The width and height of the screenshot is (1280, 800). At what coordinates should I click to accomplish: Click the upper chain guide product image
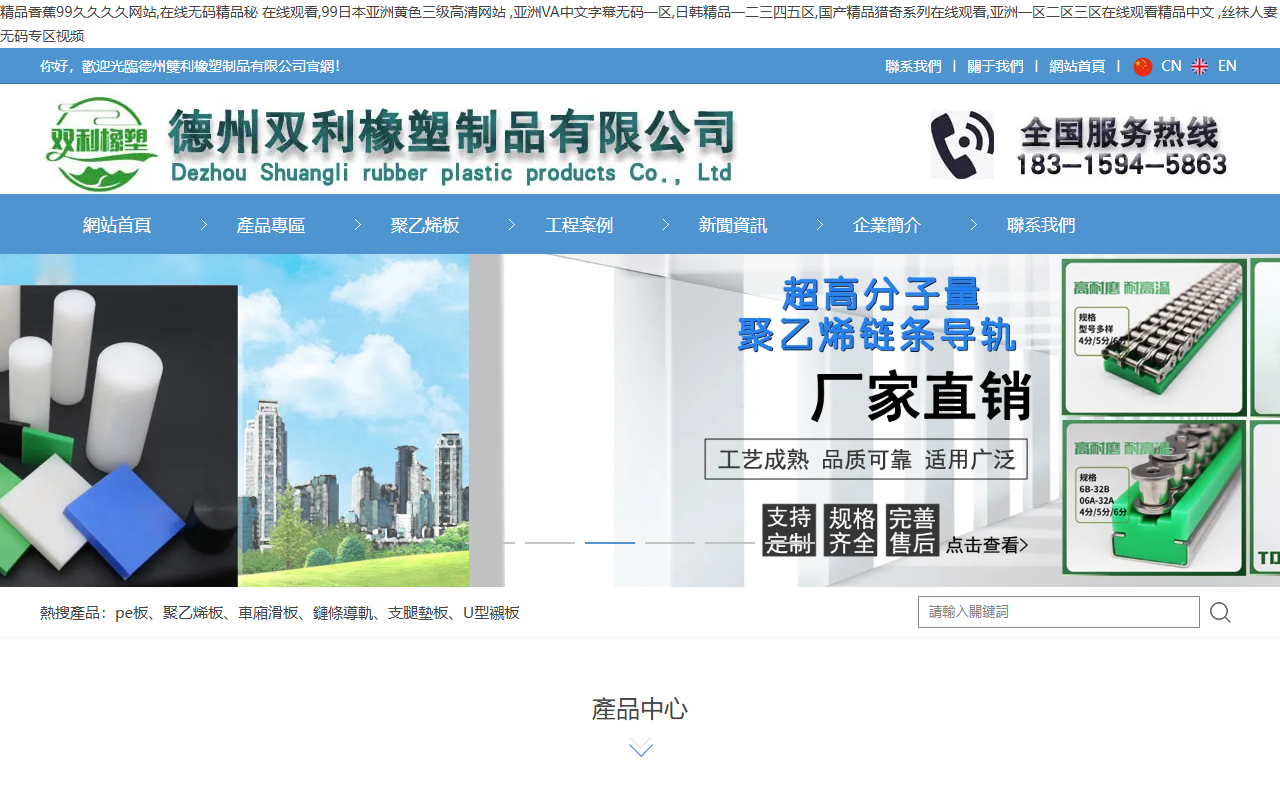[x=1154, y=337]
